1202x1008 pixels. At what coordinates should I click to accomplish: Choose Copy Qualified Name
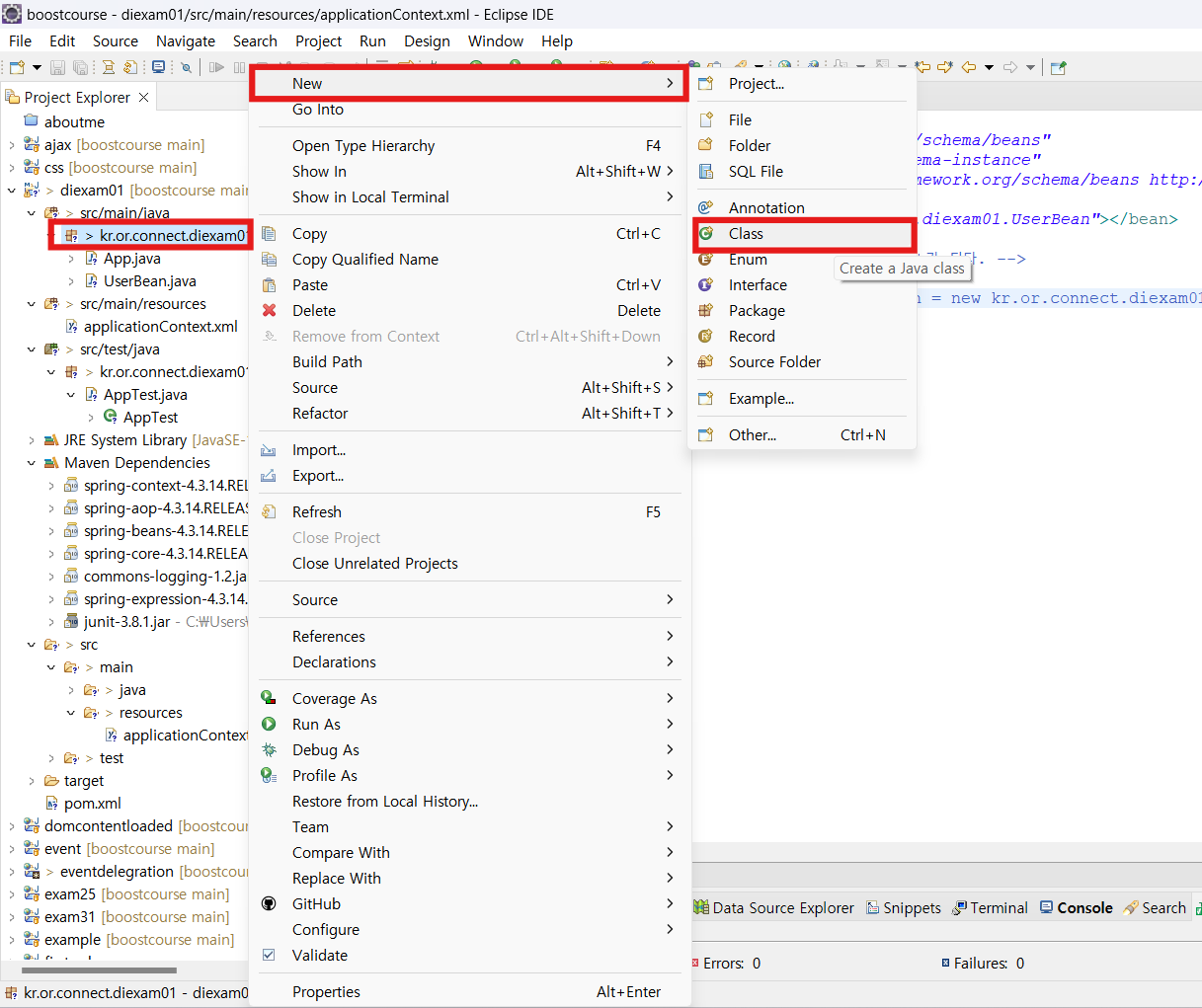click(x=470, y=260)
